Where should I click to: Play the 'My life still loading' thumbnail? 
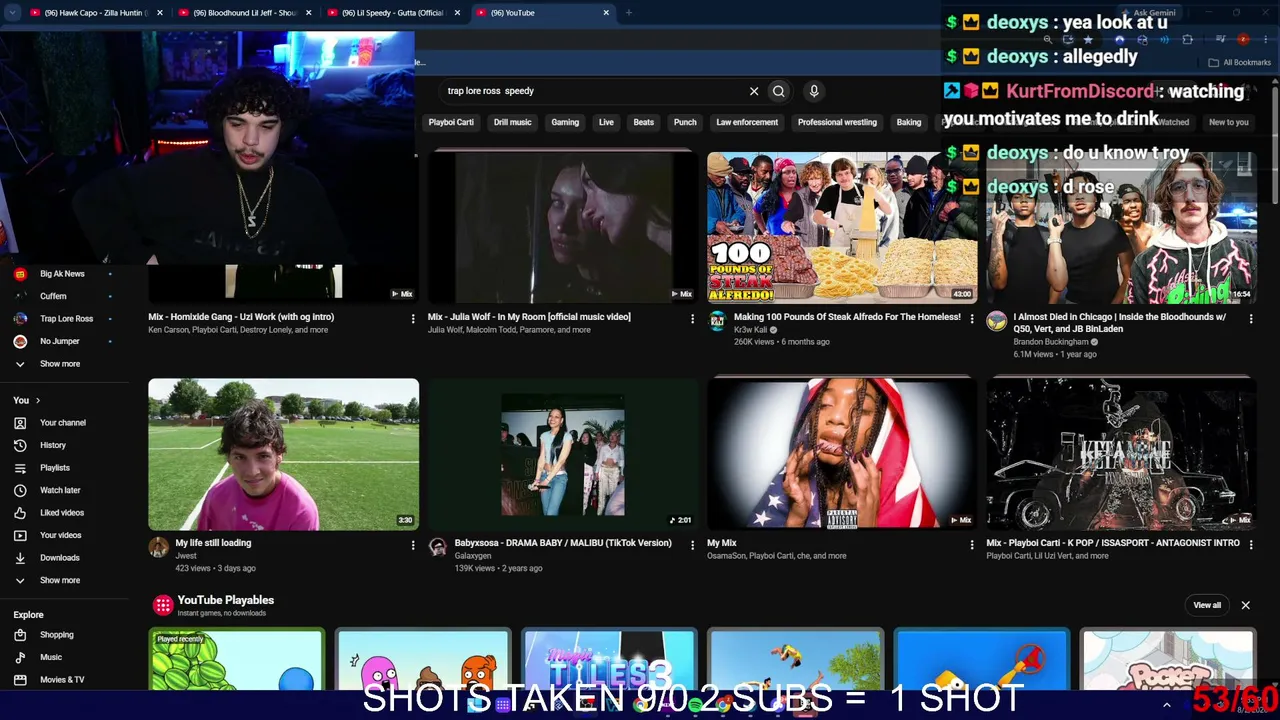[284, 454]
